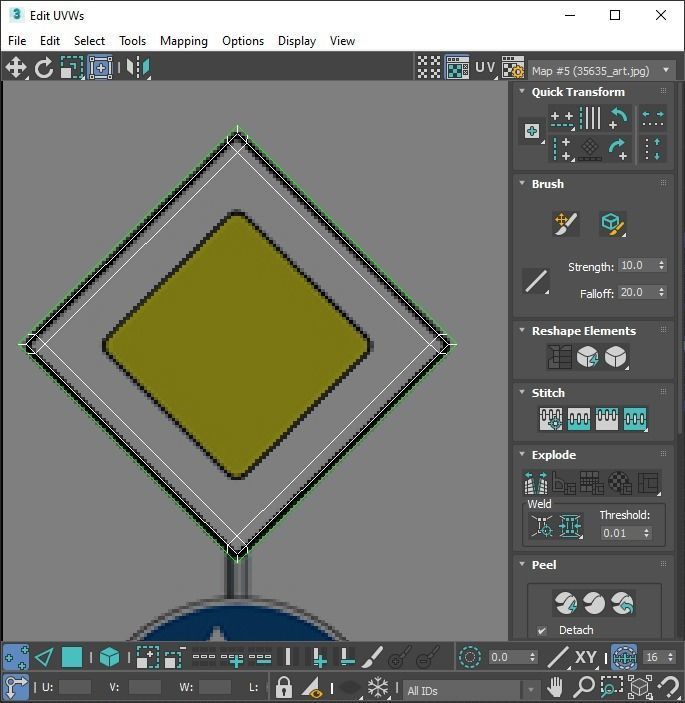Image resolution: width=685 pixels, height=703 pixels.
Task: Click the Relax custom cube icon
Action: 616,357
